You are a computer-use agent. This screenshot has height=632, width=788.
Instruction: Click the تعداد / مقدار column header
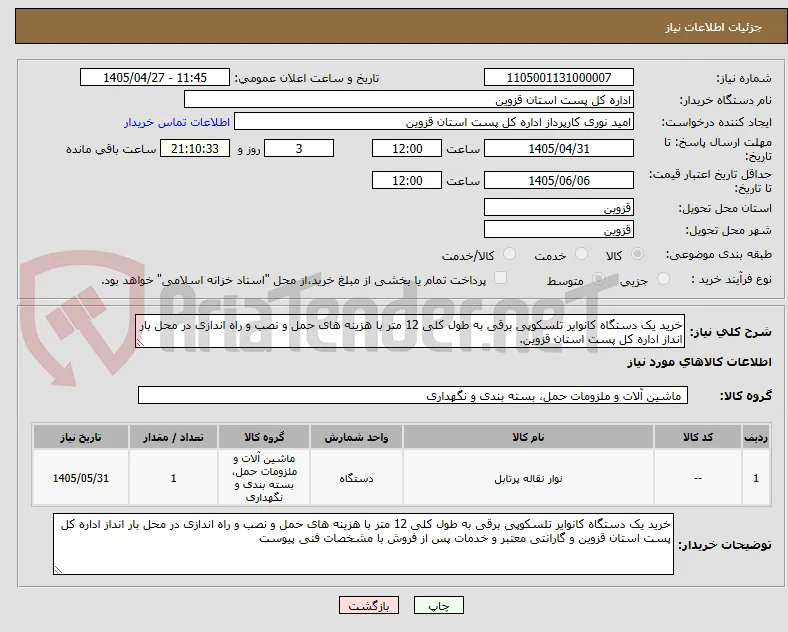point(173,437)
